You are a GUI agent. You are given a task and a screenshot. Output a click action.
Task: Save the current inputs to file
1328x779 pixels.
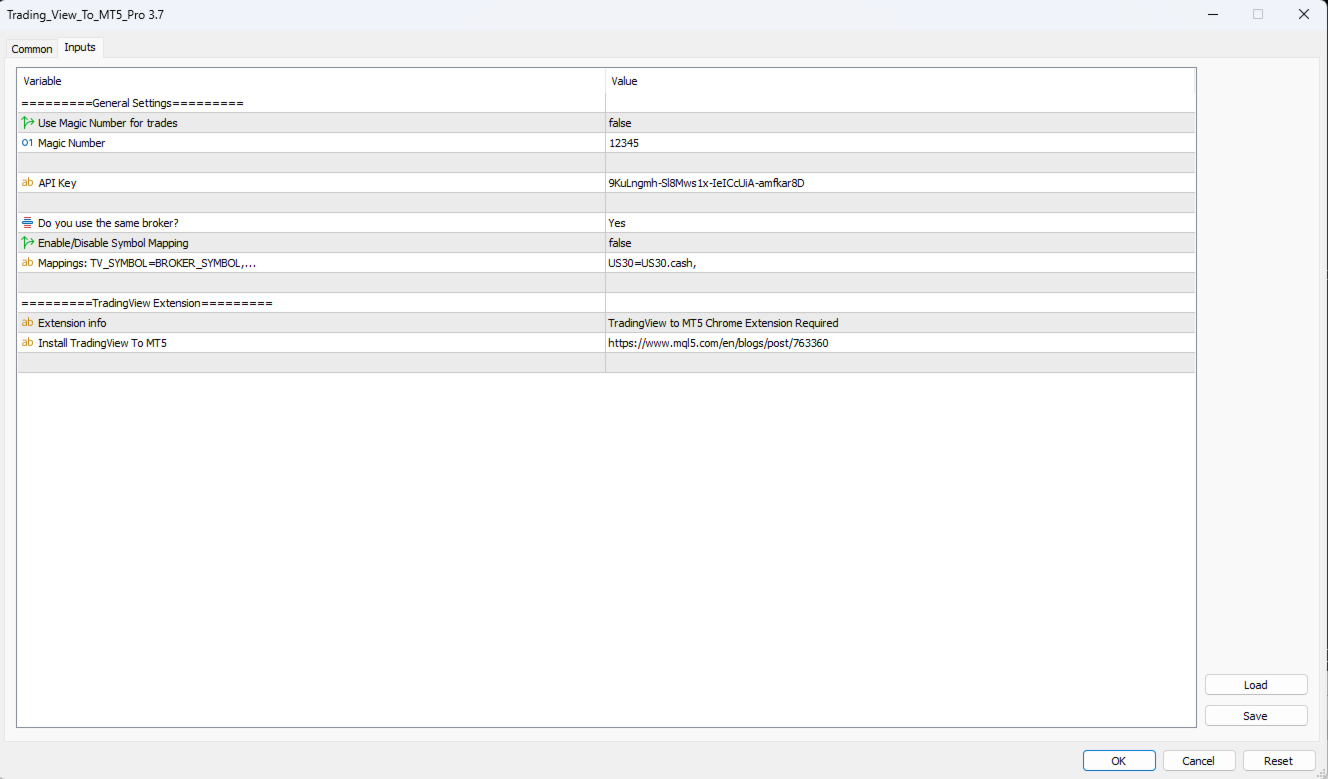tap(1256, 716)
